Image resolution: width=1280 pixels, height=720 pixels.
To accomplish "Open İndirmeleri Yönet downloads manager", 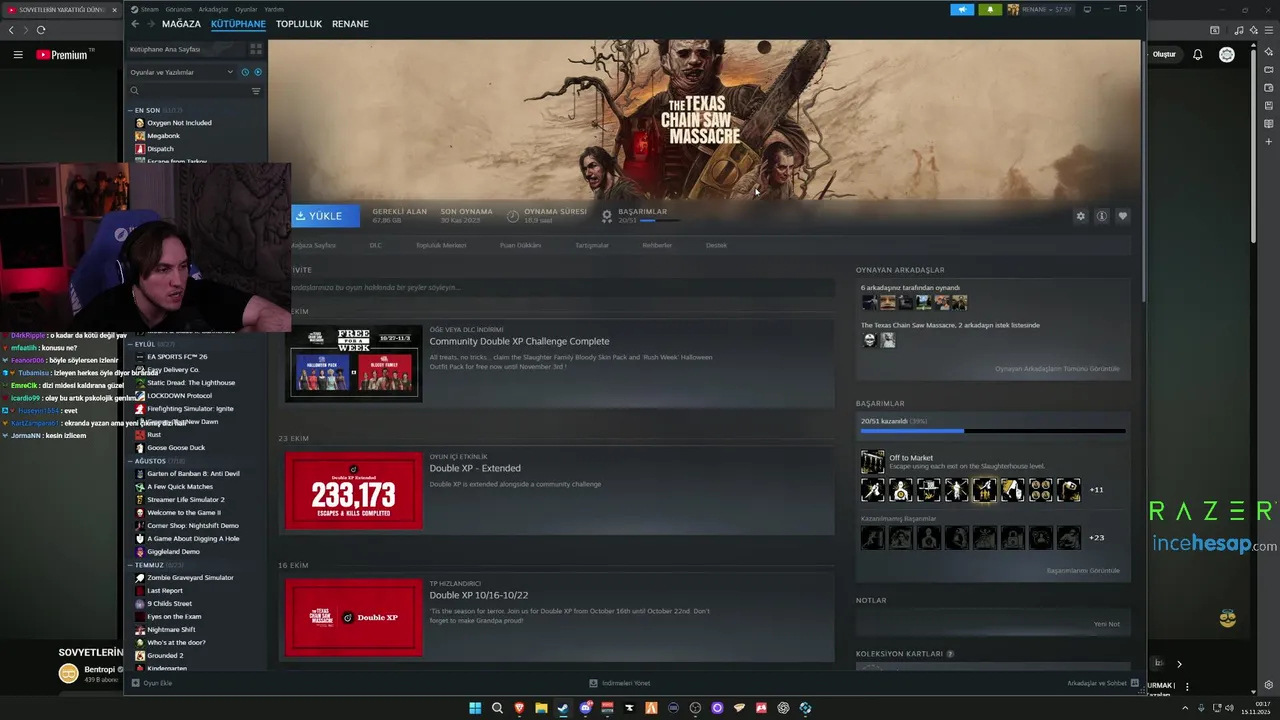I will pos(620,683).
